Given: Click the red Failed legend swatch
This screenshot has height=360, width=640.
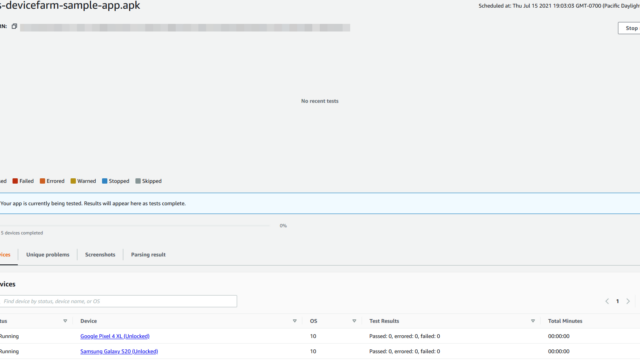Looking at the screenshot, I should pos(15,181).
